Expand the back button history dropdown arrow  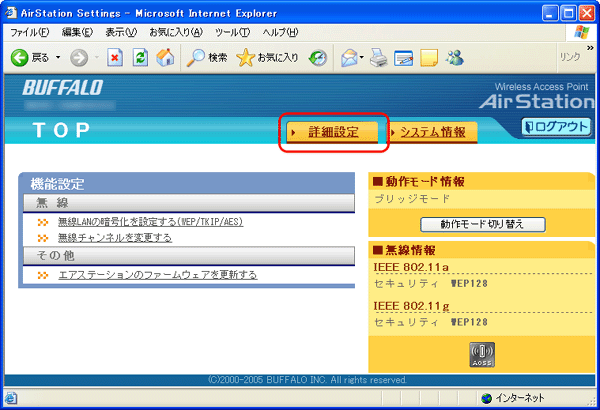coord(59,58)
